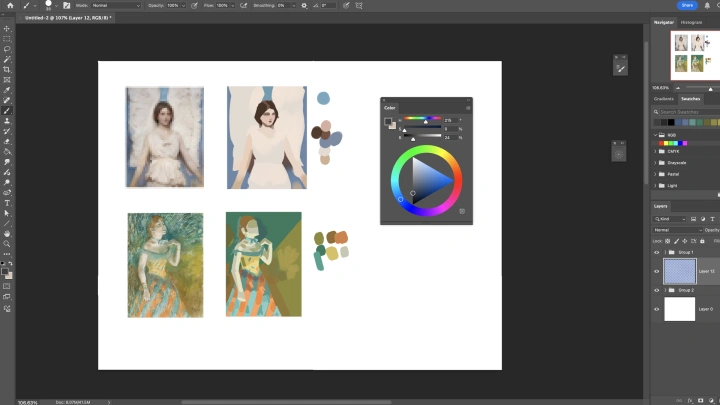
Task: Select the Path Selection tool
Action: [x=7, y=214]
